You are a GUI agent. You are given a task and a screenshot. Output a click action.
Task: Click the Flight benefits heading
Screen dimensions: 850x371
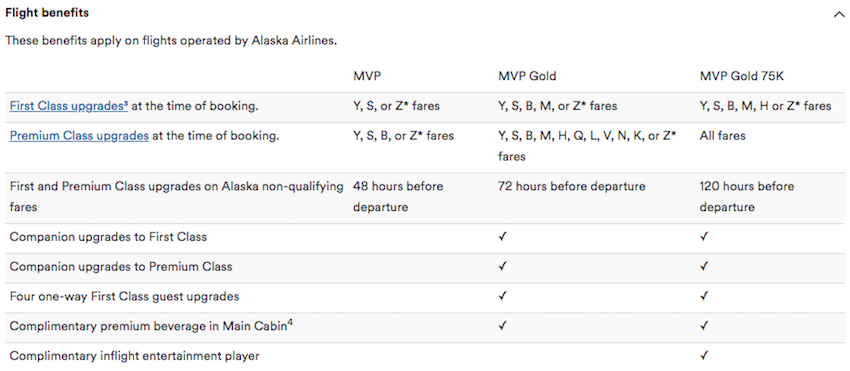point(47,13)
